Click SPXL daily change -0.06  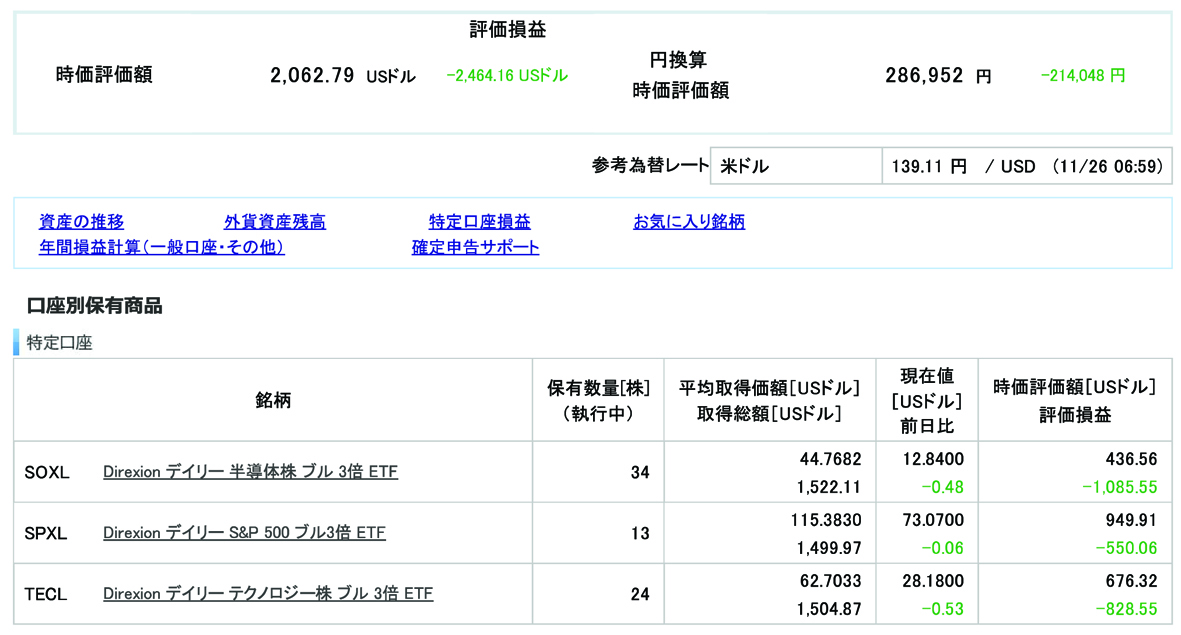[x=942, y=548]
